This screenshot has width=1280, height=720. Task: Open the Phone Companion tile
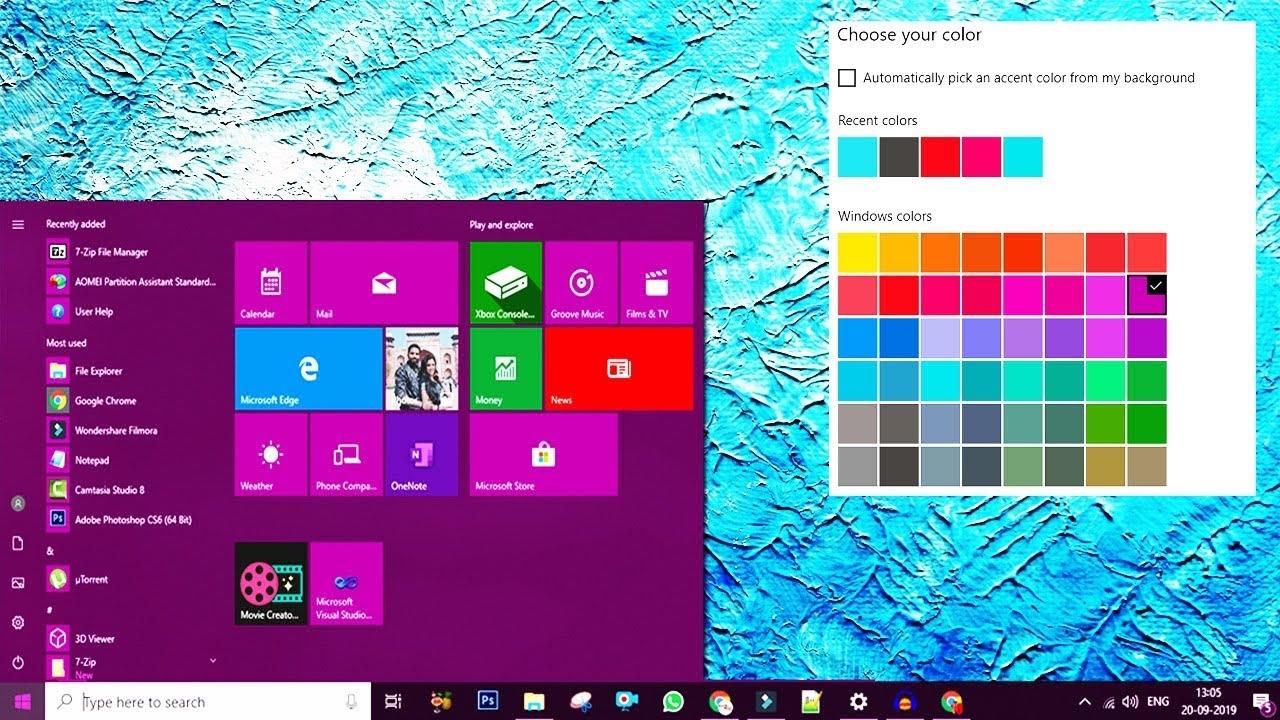346,455
